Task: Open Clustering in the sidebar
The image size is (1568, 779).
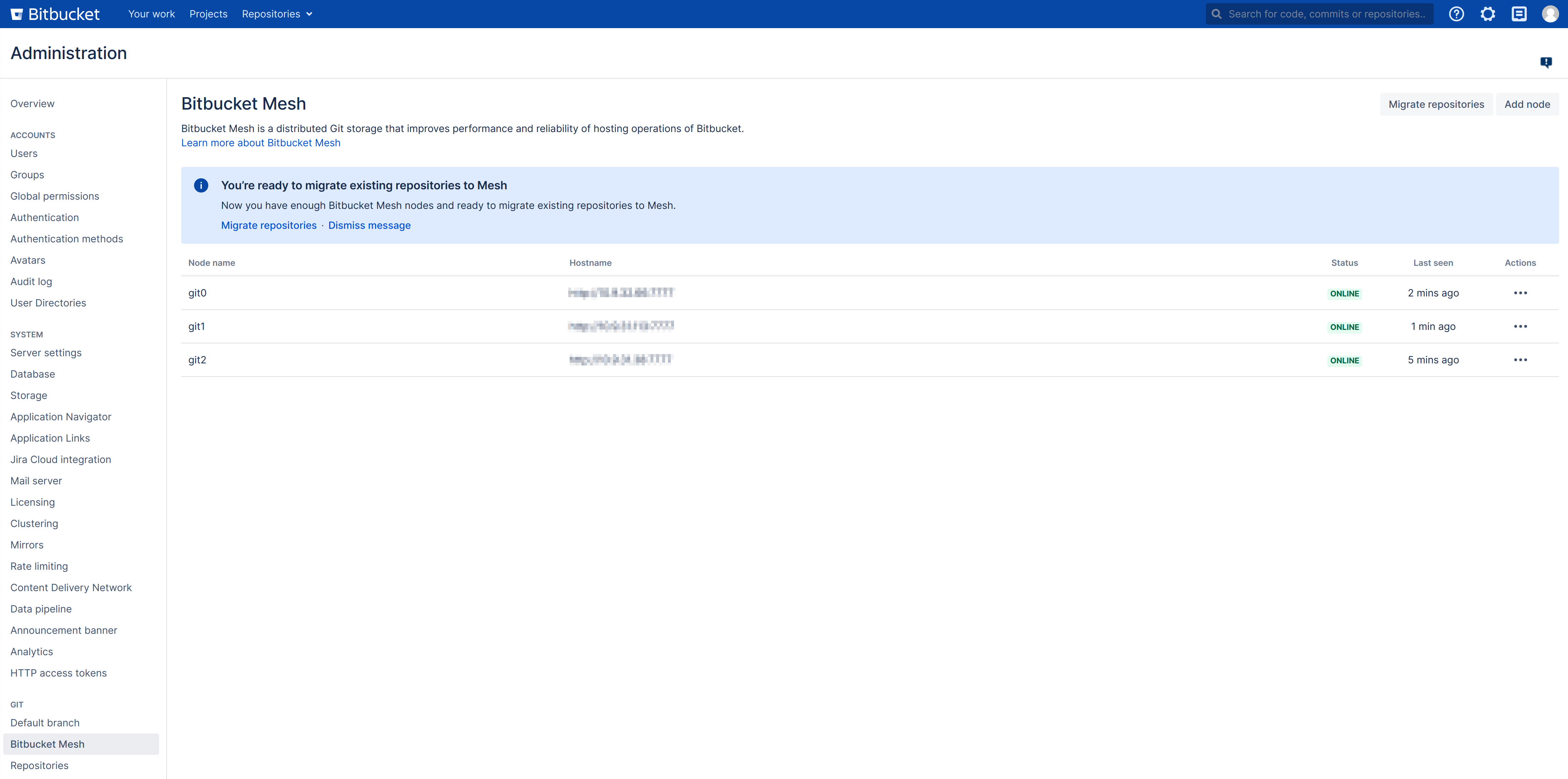Action: pyautogui.click(x=34, y=523)
